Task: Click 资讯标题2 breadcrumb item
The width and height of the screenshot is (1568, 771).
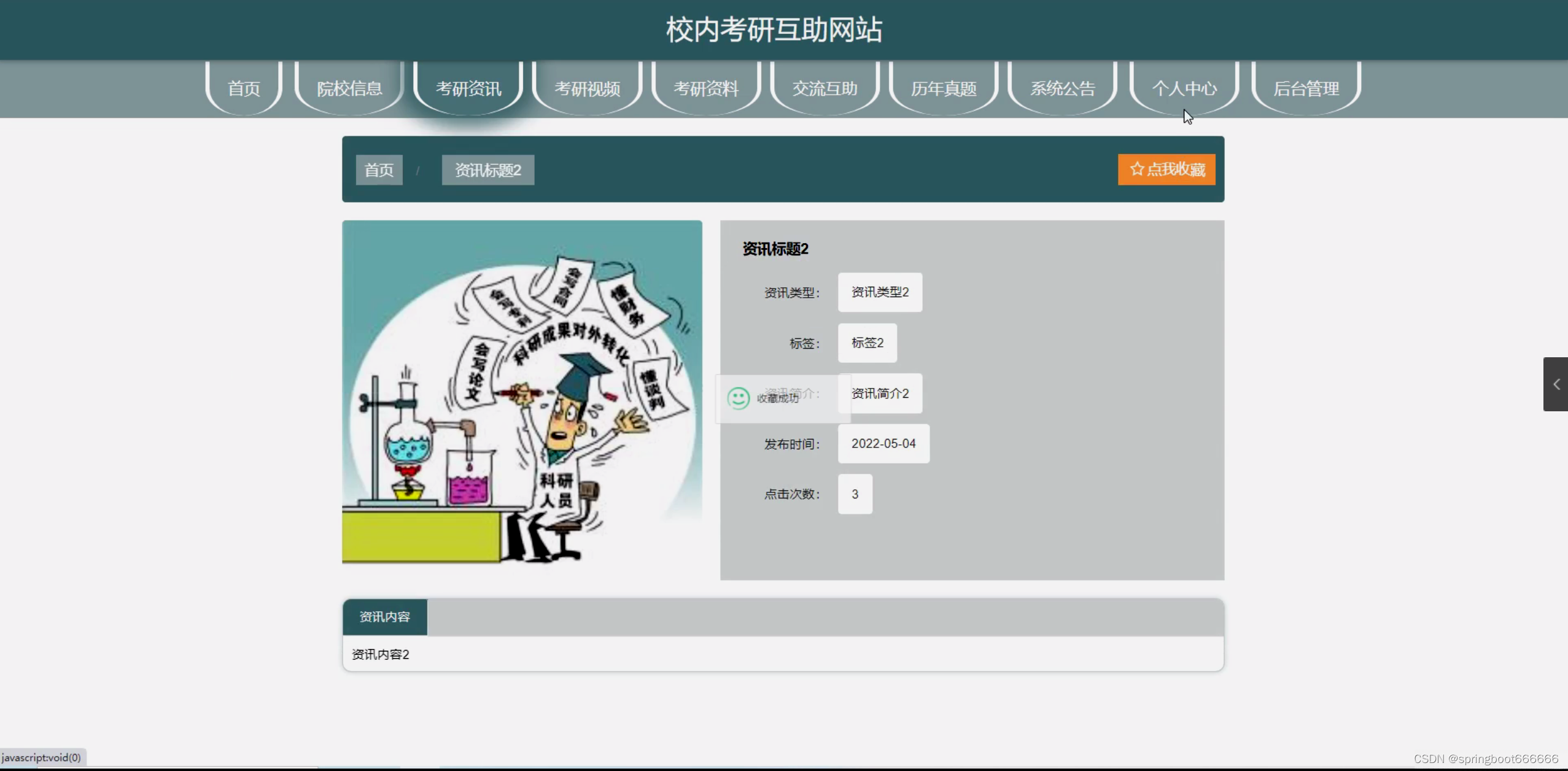Action: click(488, 170)
